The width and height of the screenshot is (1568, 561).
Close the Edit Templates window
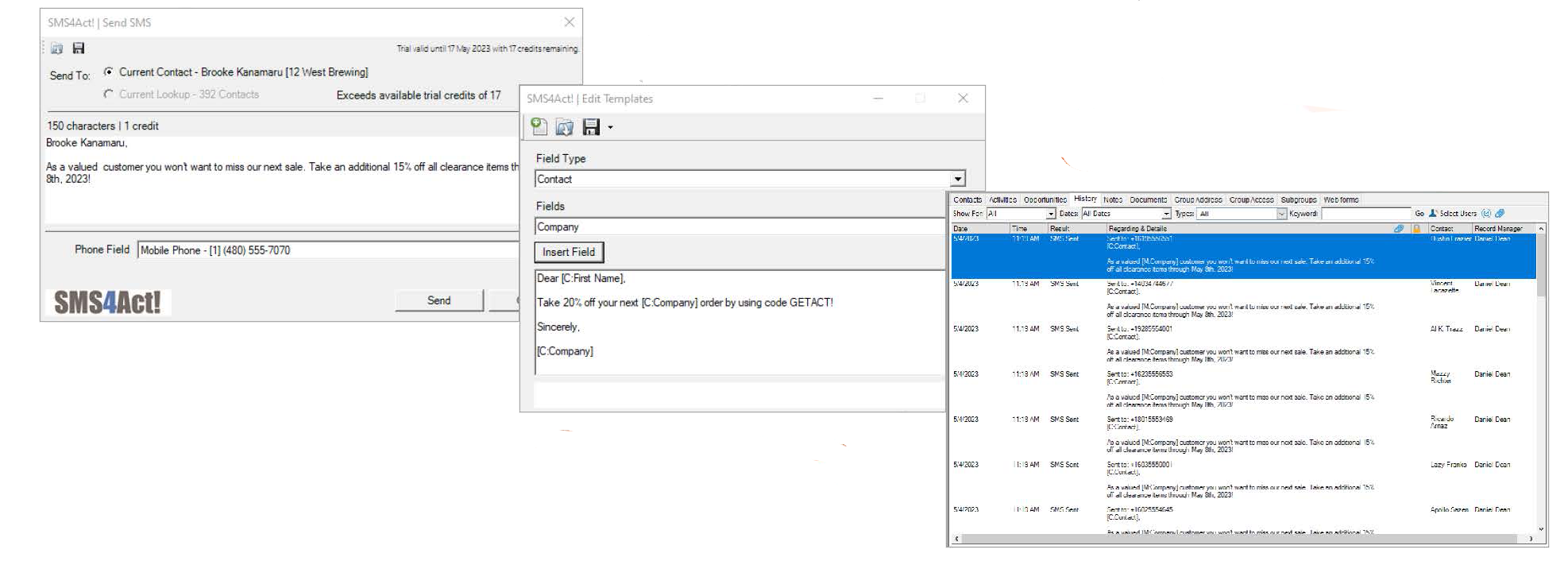click(x=963, y=99)
